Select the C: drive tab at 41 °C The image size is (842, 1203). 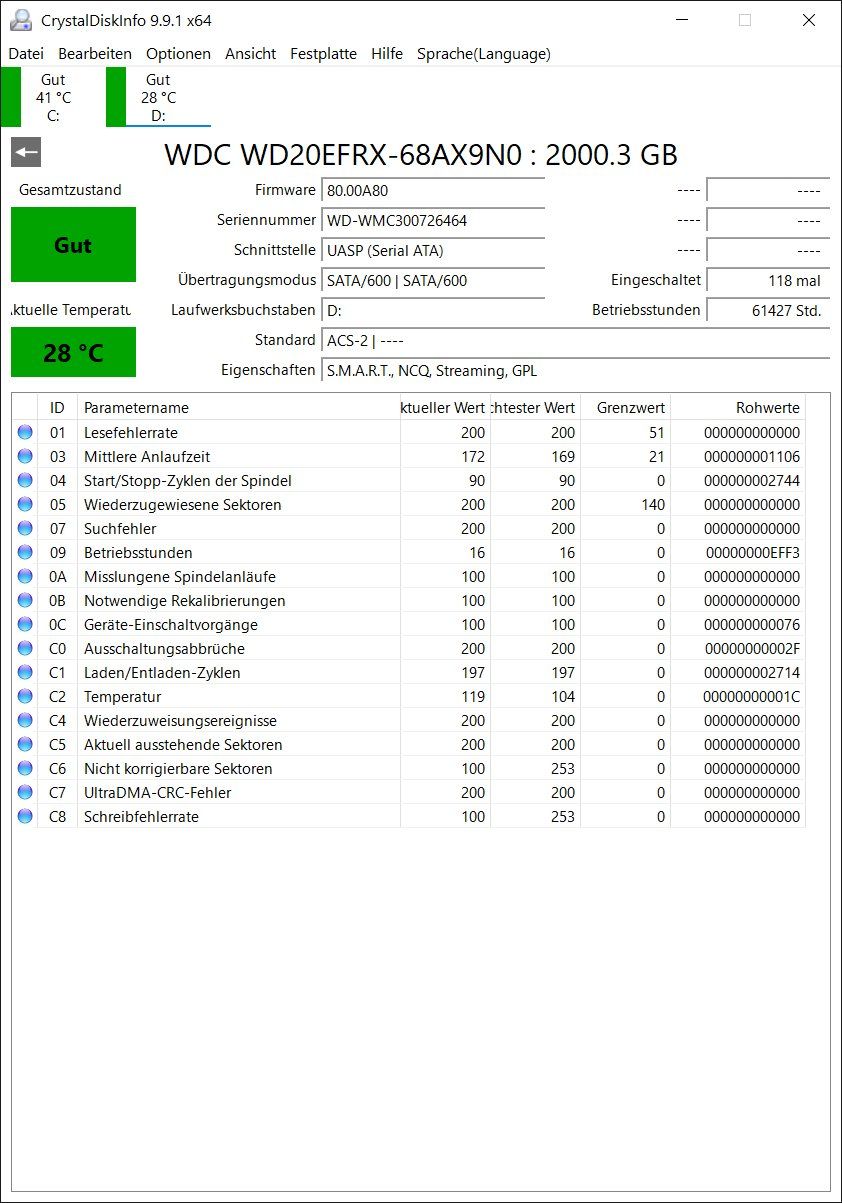coord(52,97)
